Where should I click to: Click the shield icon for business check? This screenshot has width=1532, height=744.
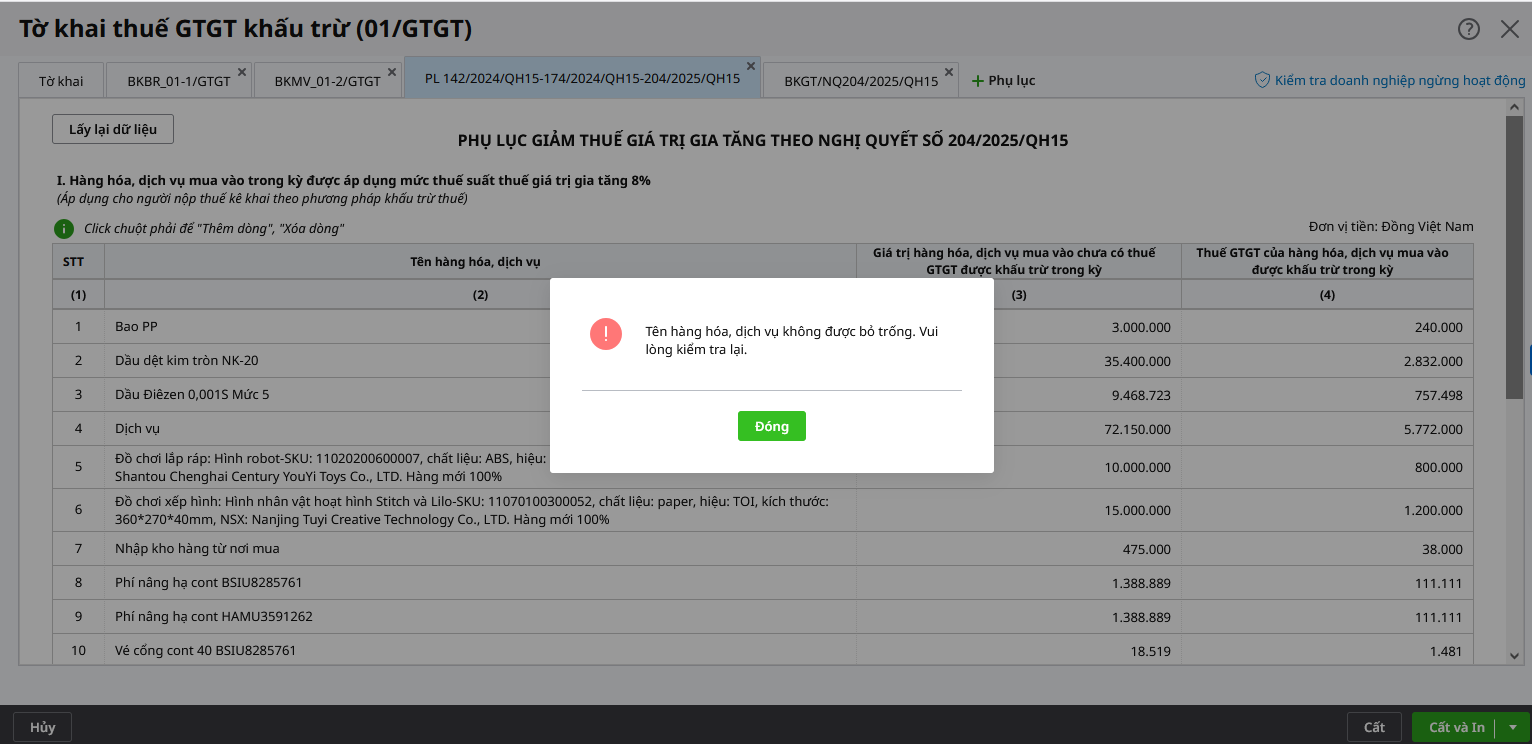(x=1262, y=80)
